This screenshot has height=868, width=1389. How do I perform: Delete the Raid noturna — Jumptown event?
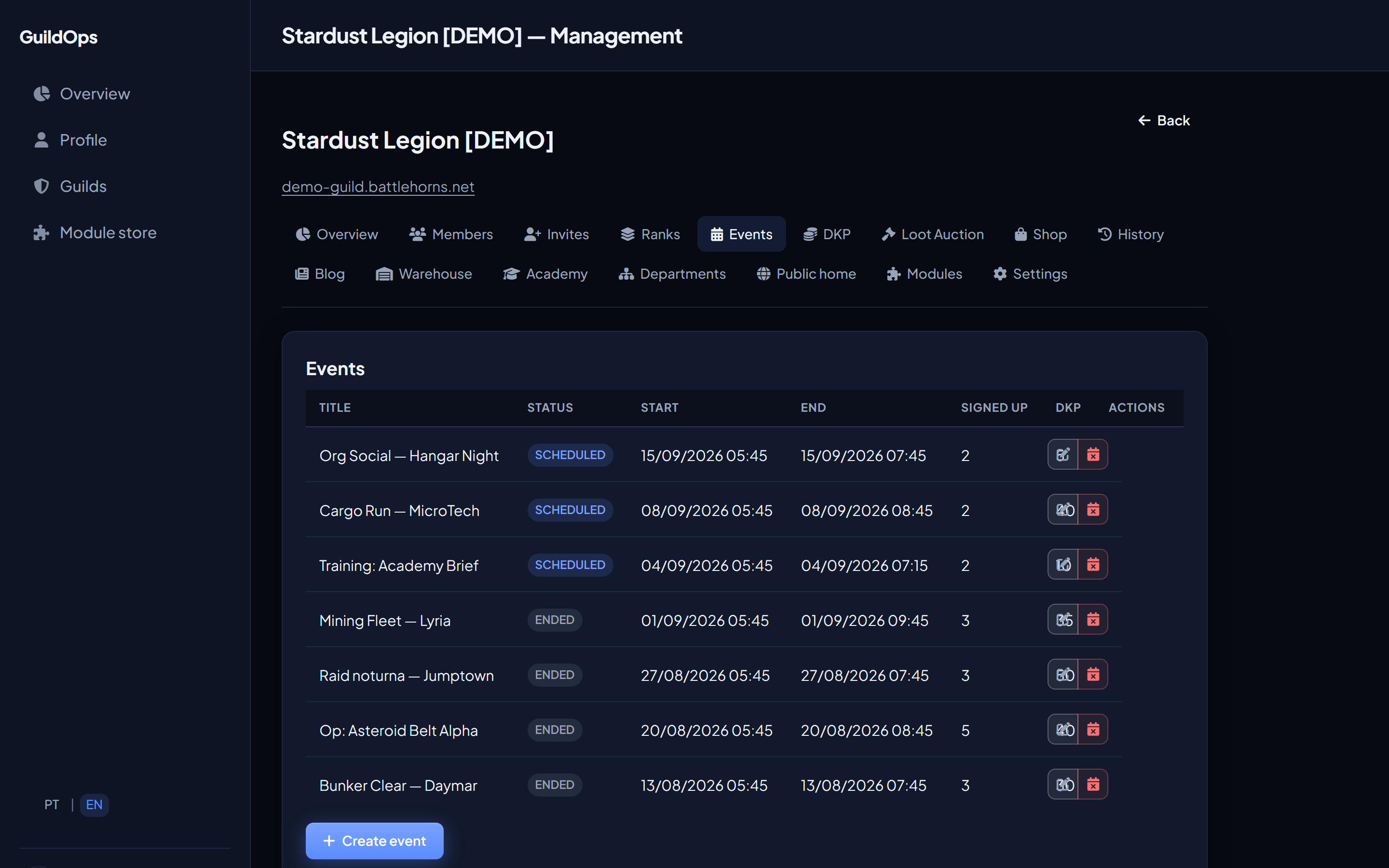tap(1093, 675)
